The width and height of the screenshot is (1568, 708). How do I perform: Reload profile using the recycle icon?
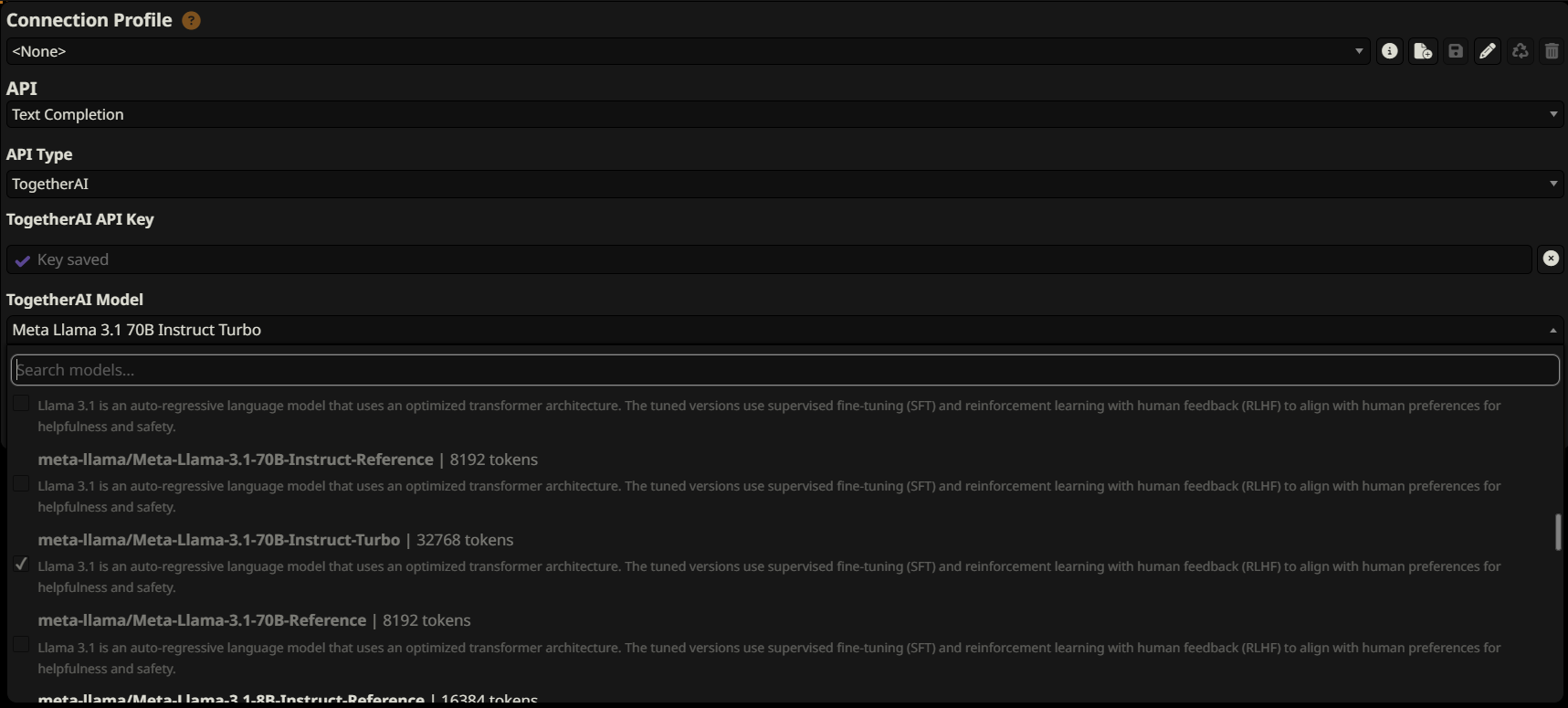tap(1520, 51)
